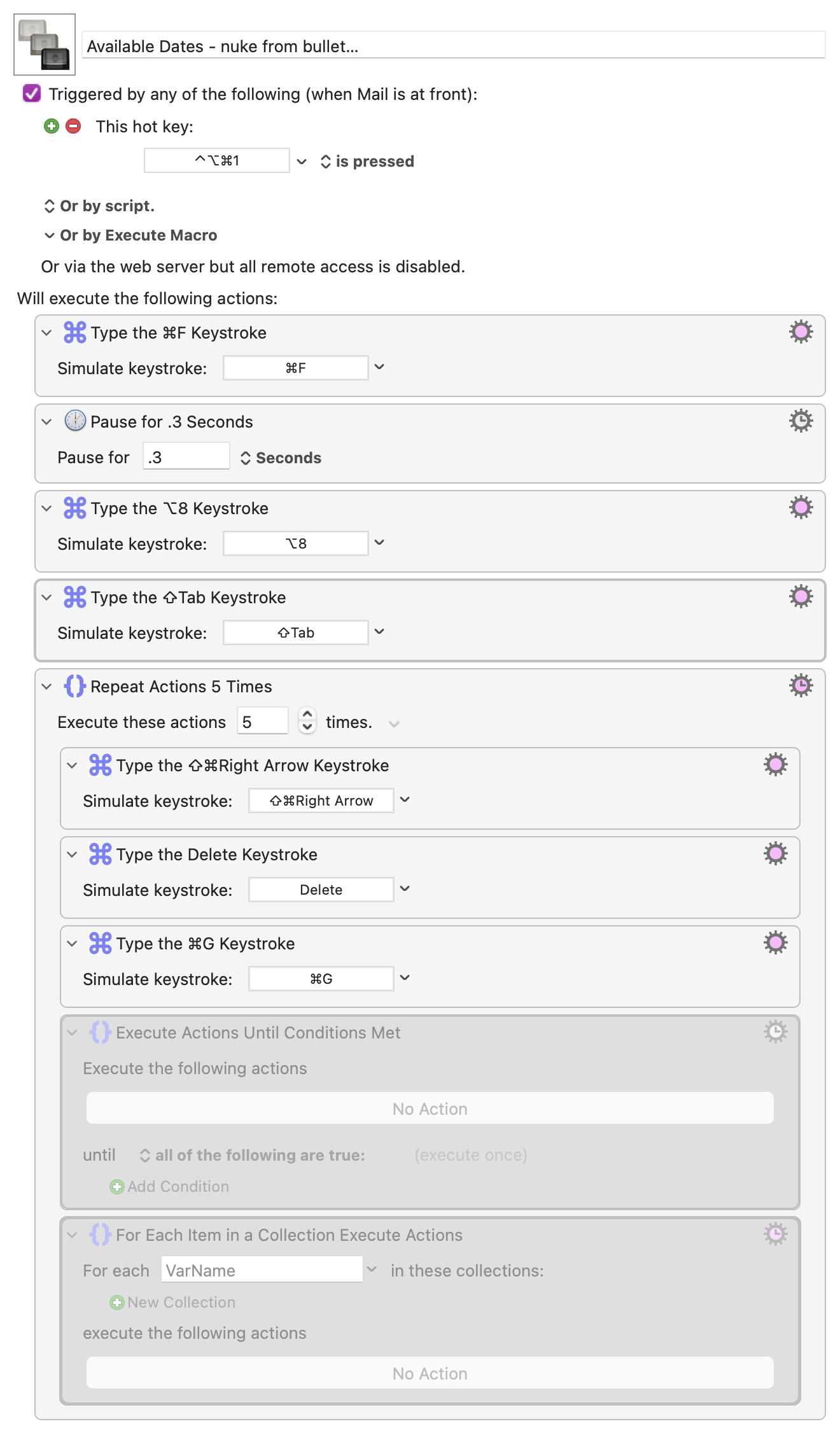Click the repeat count '5' field
The height and width of the screenshot is (1433, 840).
263,721
